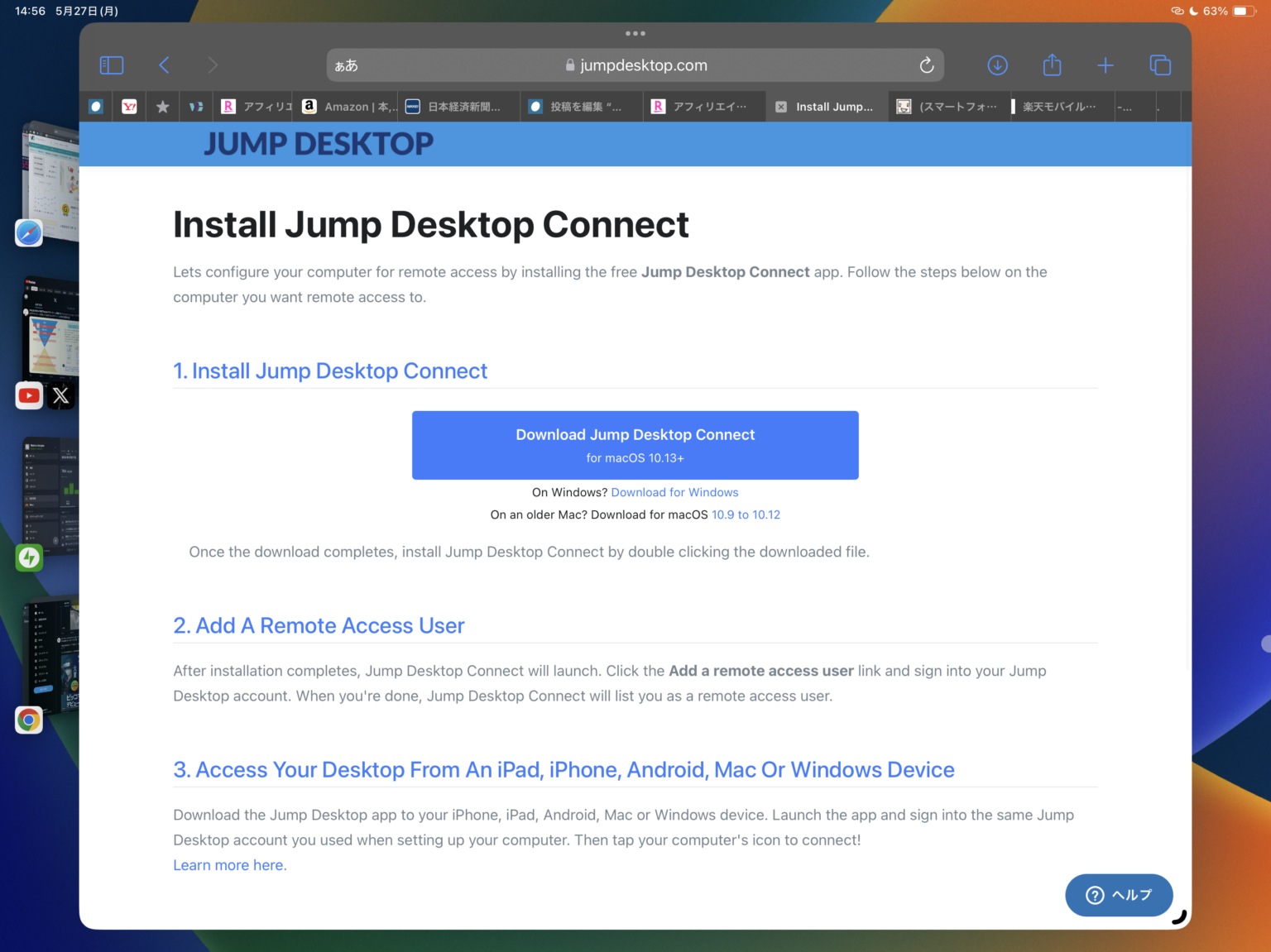
Task: Follow the Learn more here link
Action: tap(228, 865)
